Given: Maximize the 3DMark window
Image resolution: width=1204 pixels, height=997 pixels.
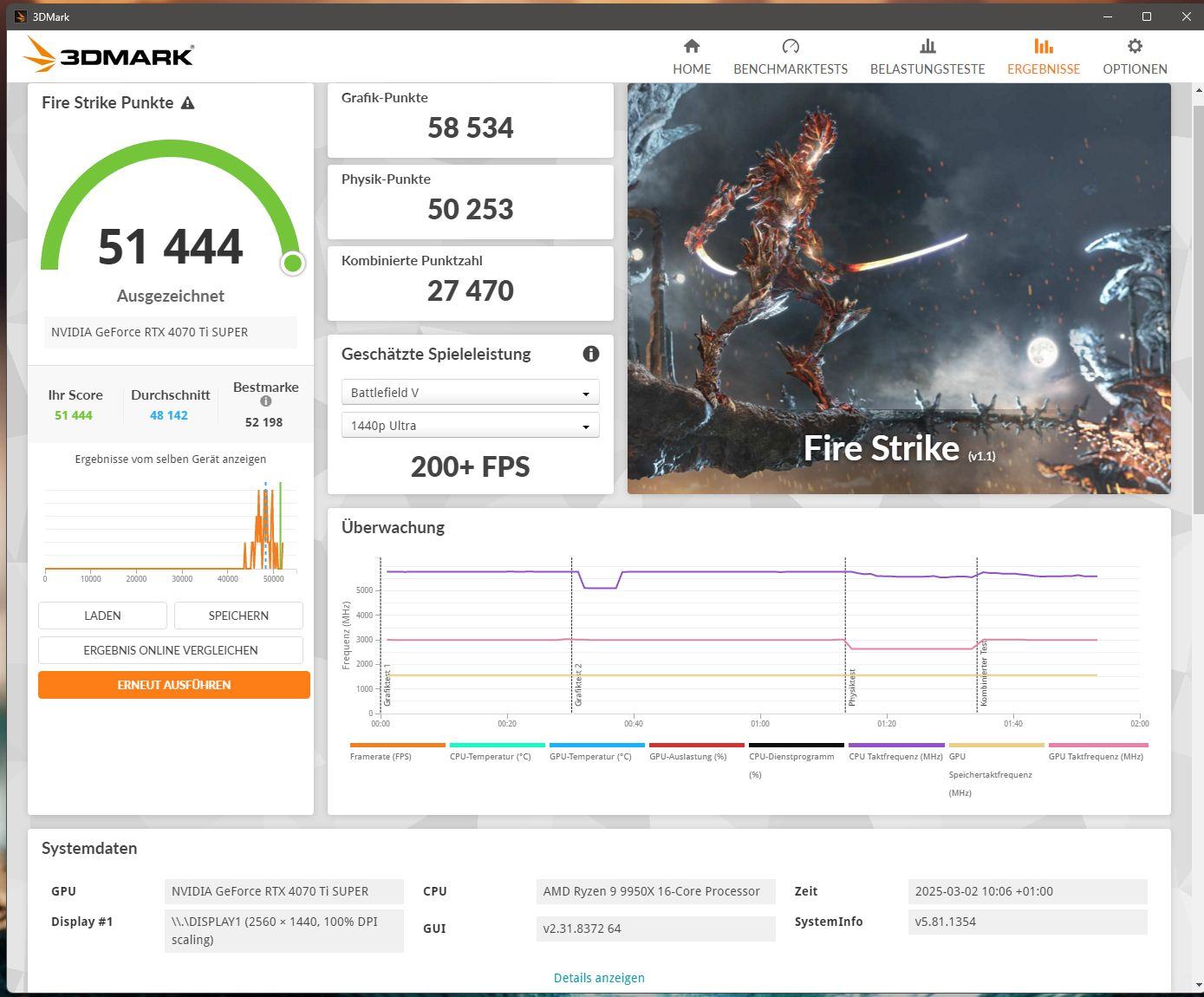Looking at the screenshot, I should point(1147,16).
